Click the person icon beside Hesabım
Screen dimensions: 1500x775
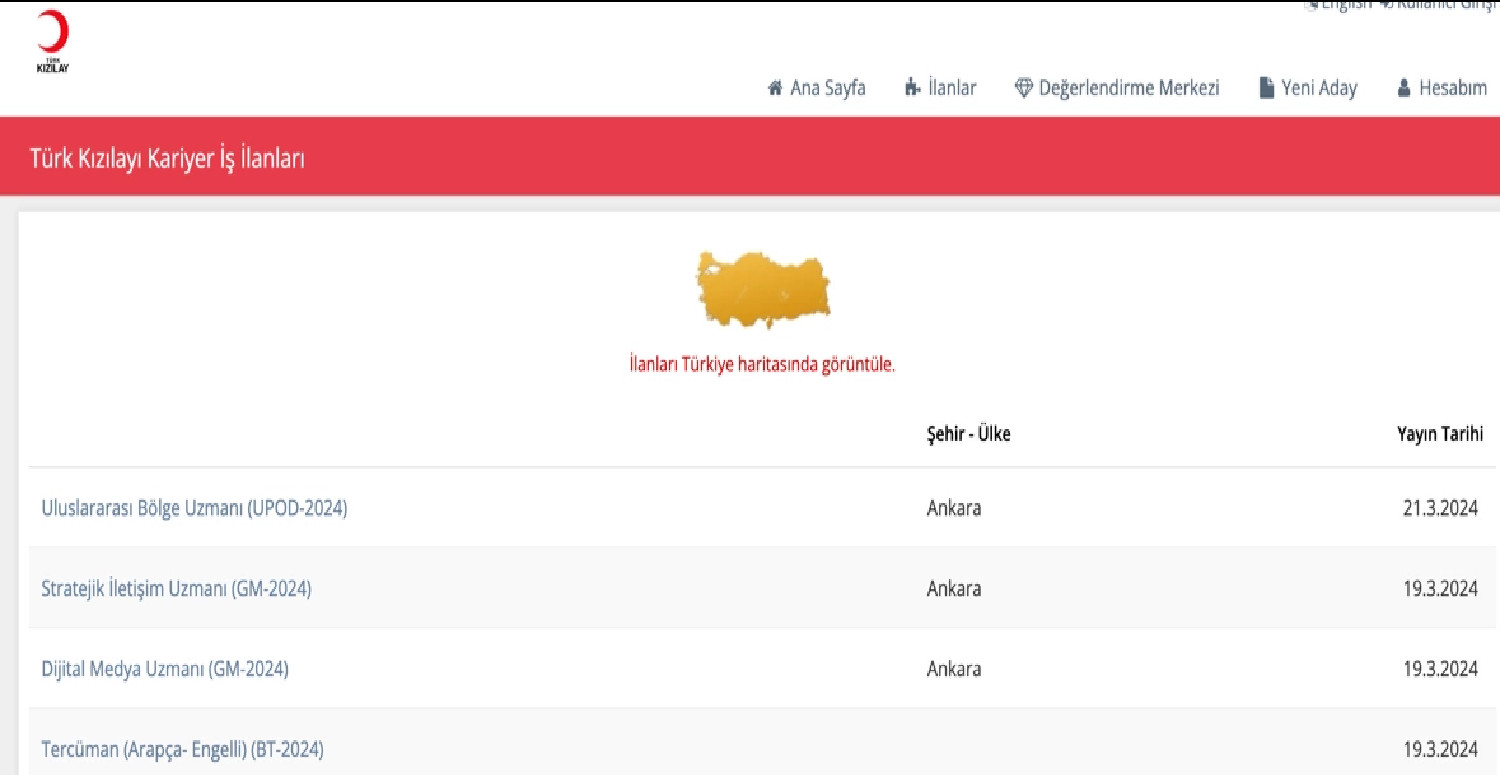[1403, 88]
